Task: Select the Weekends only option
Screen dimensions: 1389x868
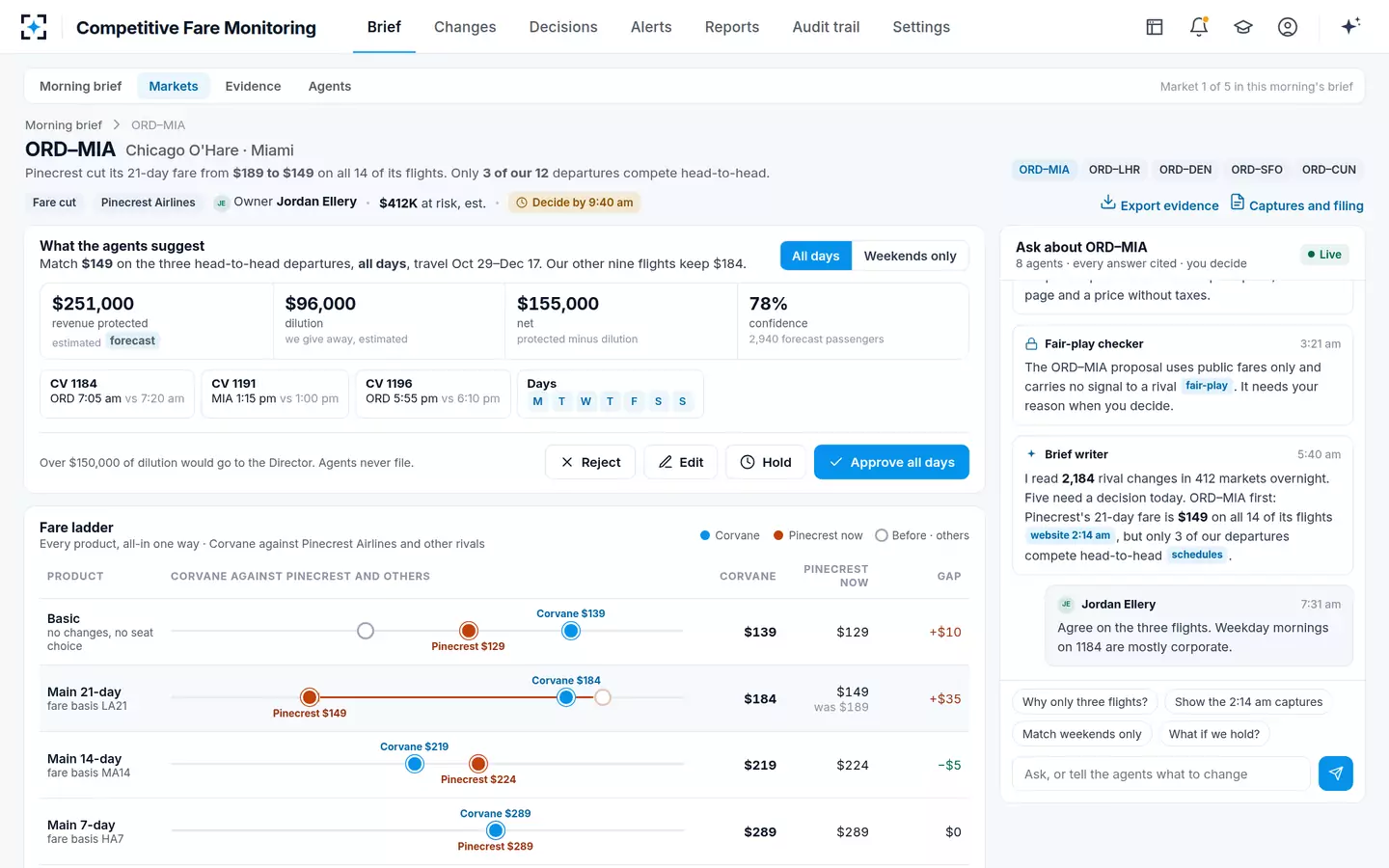Action: [910, 256]
